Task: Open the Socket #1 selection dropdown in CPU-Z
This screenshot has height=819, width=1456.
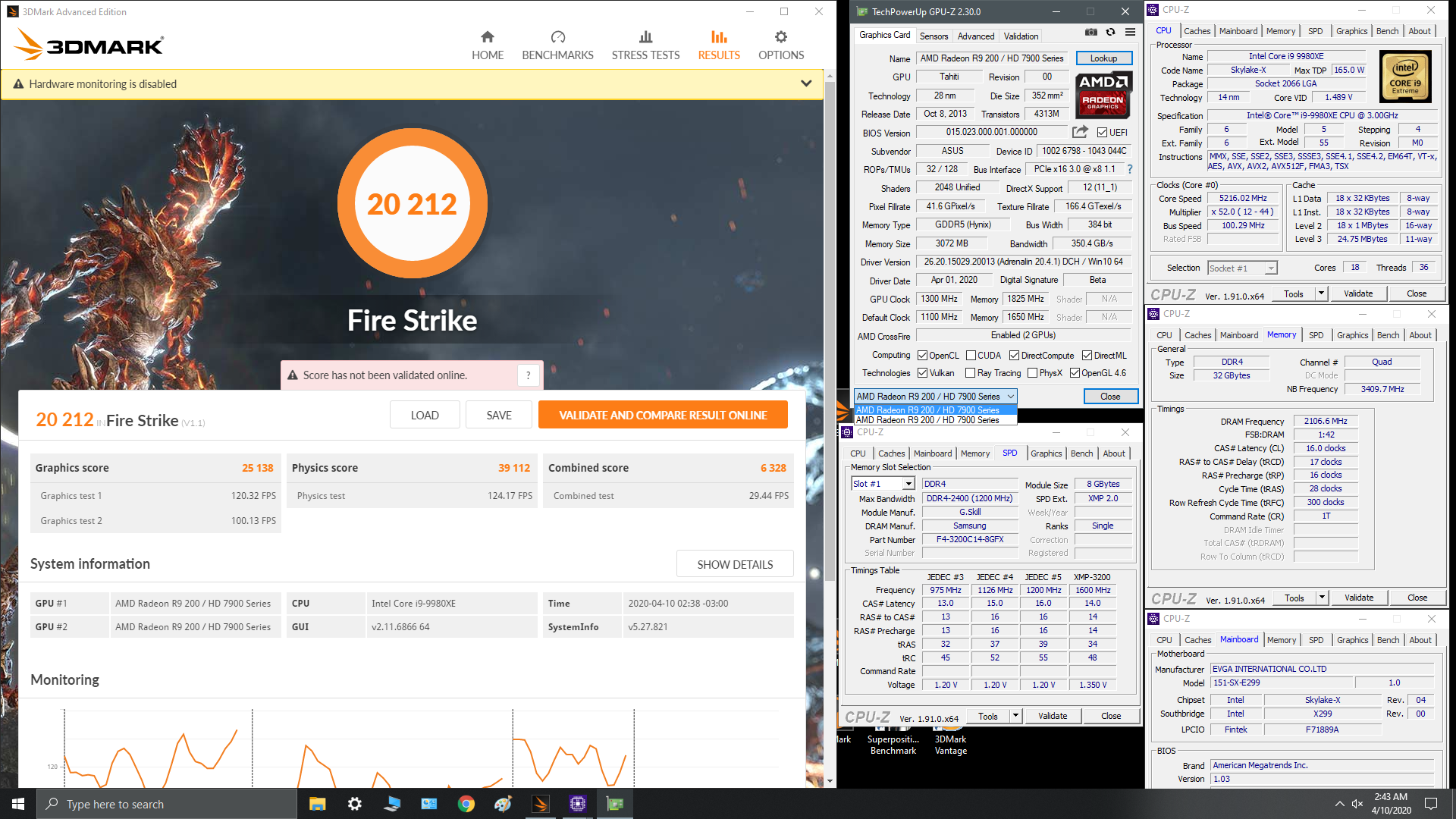Action: [x=1242, y=268]
